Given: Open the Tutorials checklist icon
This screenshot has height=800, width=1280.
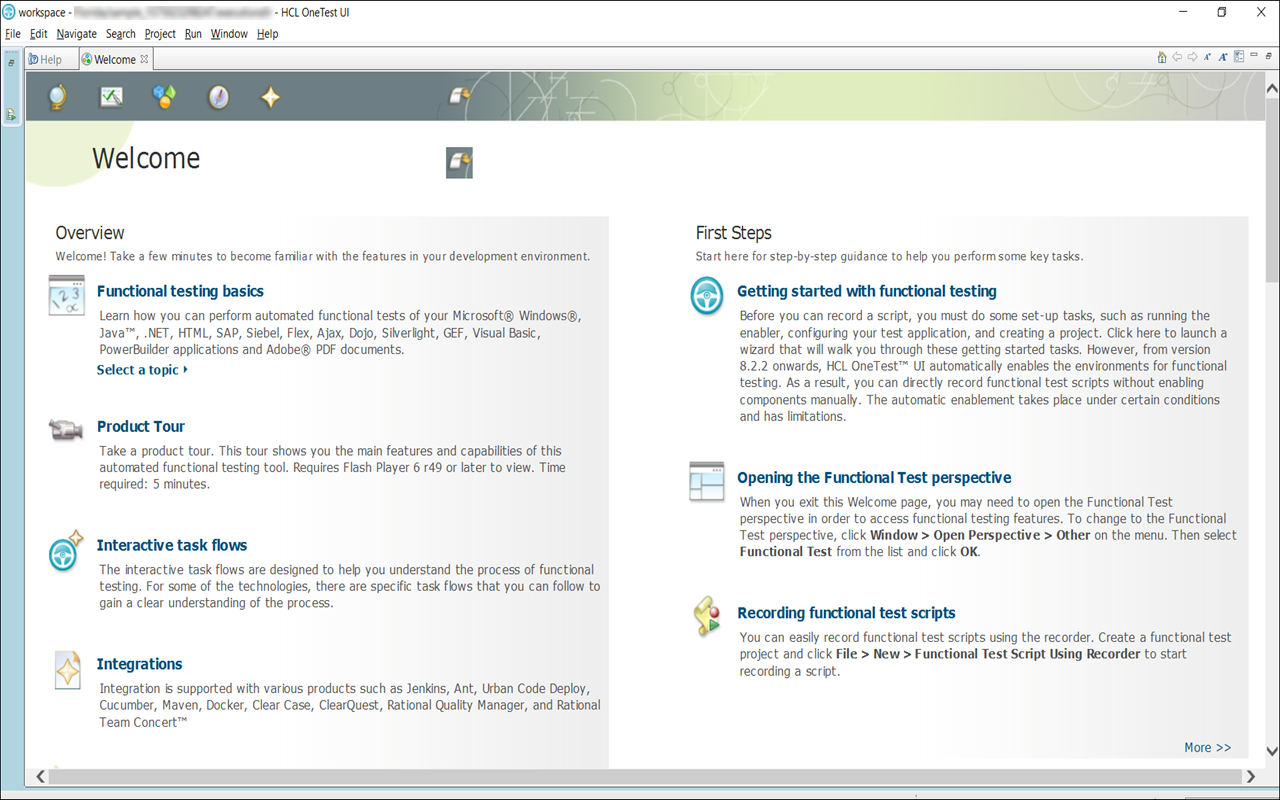Looking at the screenshot, I should pyautogui.click(x=111, y=97).
